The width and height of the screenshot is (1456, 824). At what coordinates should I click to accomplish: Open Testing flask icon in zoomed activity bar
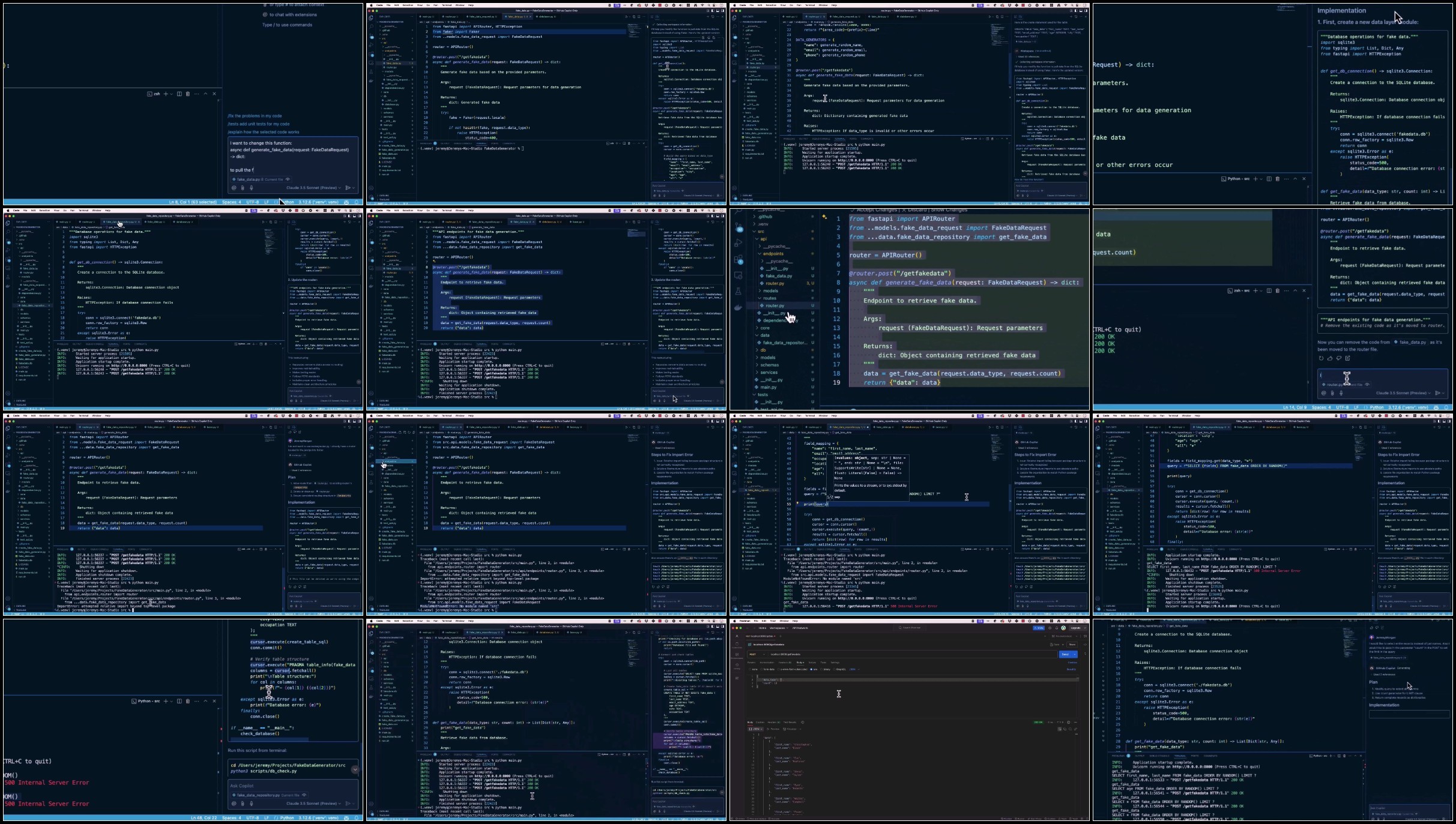739,291
